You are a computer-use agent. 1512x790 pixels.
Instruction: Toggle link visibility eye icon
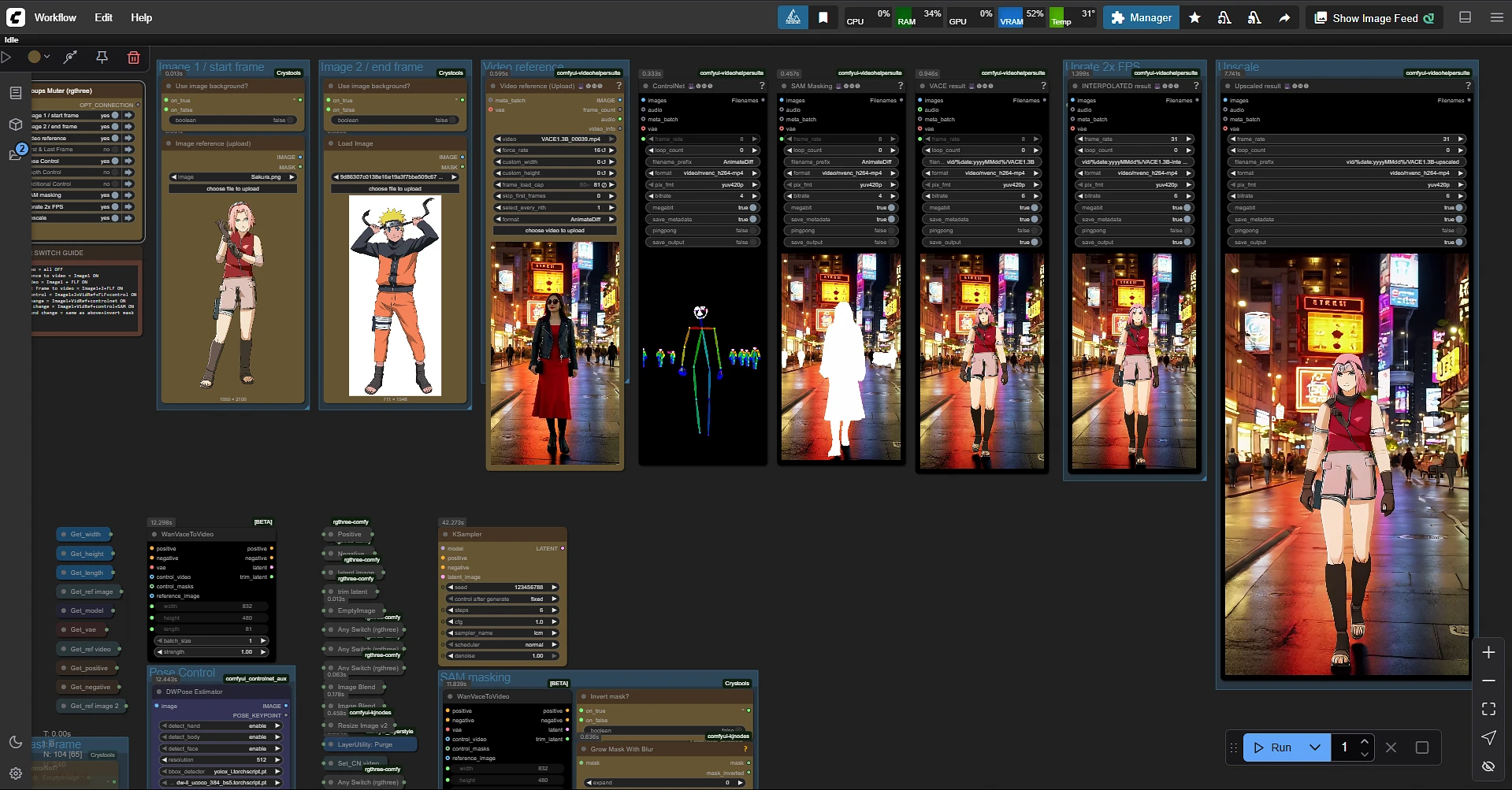click(1488, 766)
